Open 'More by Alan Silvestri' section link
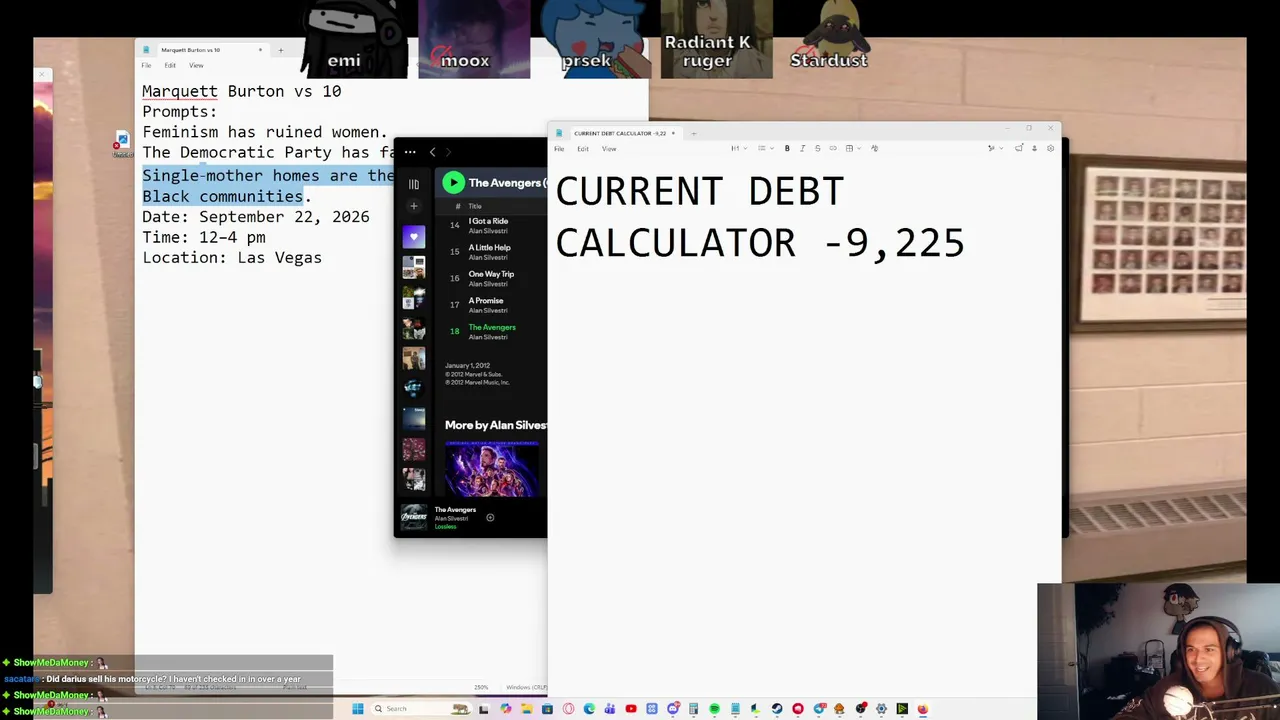 [x=496, y=425]
